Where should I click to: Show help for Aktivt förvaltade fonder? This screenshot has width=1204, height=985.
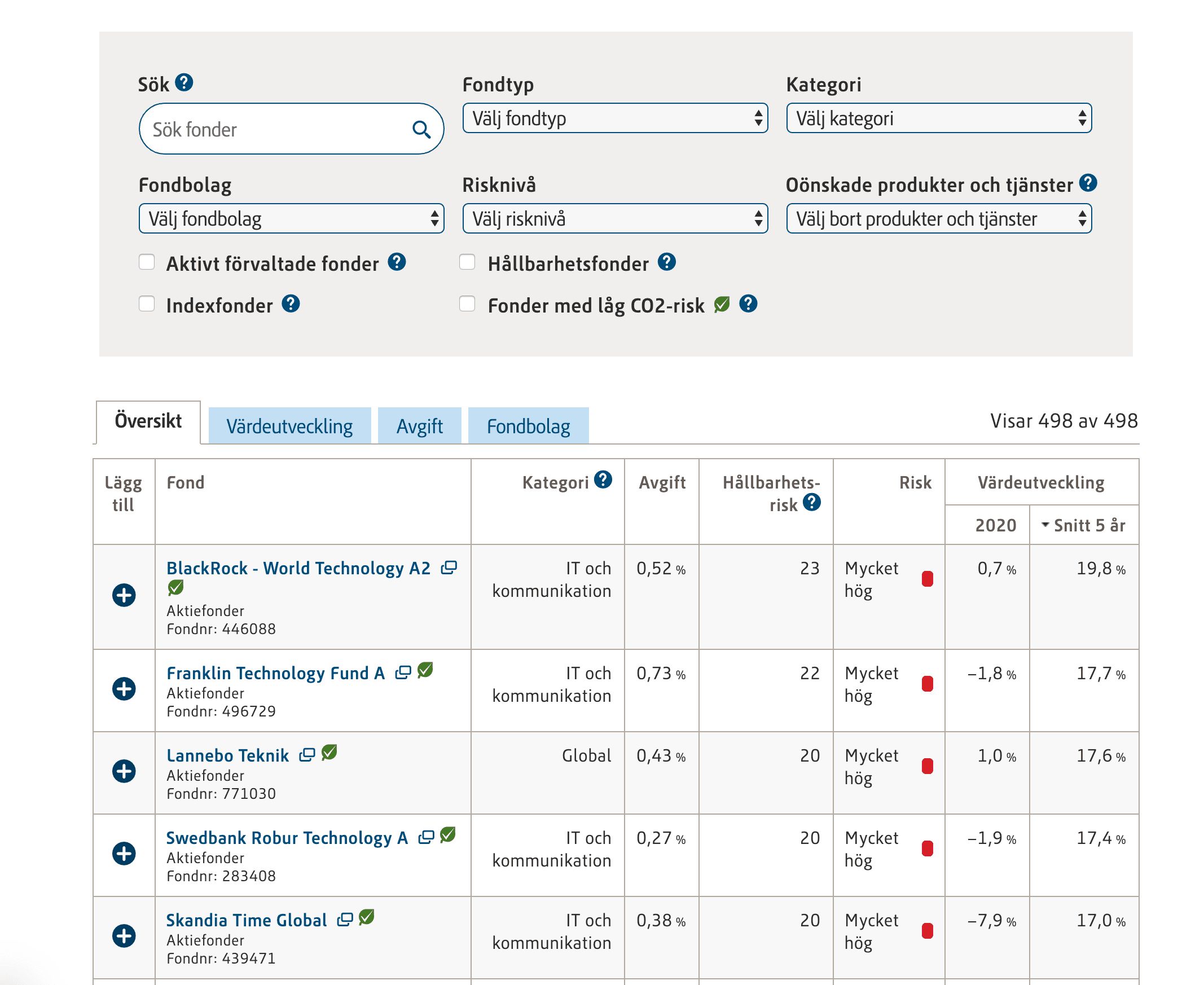397,262
